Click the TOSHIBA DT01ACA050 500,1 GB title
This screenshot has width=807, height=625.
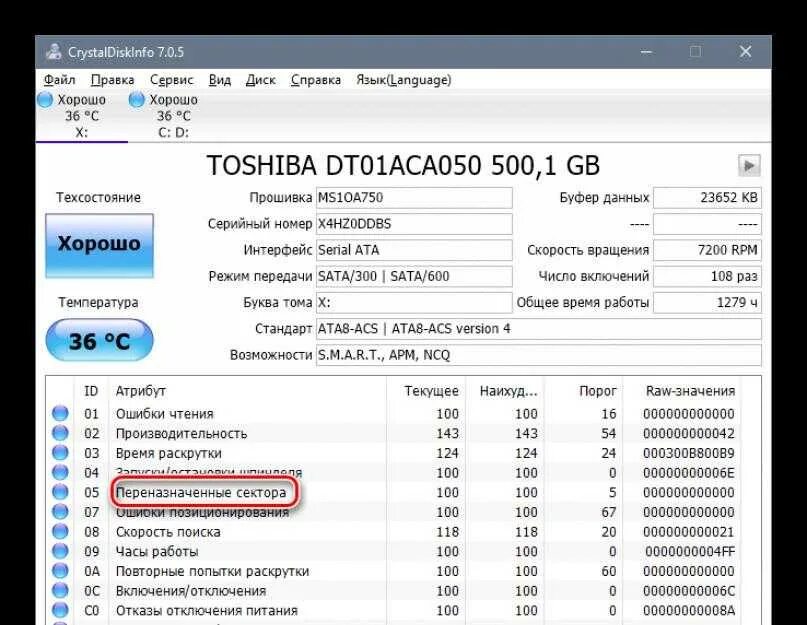click(403, 166)
